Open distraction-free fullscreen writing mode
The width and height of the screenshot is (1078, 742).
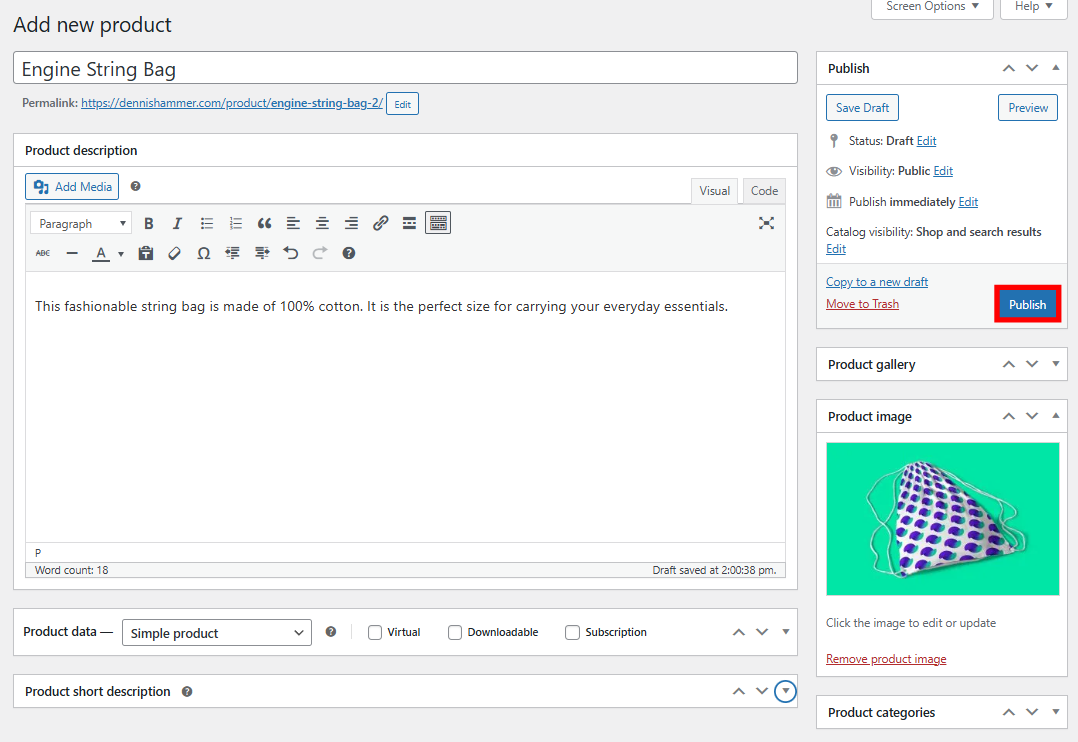coord(766,223)
